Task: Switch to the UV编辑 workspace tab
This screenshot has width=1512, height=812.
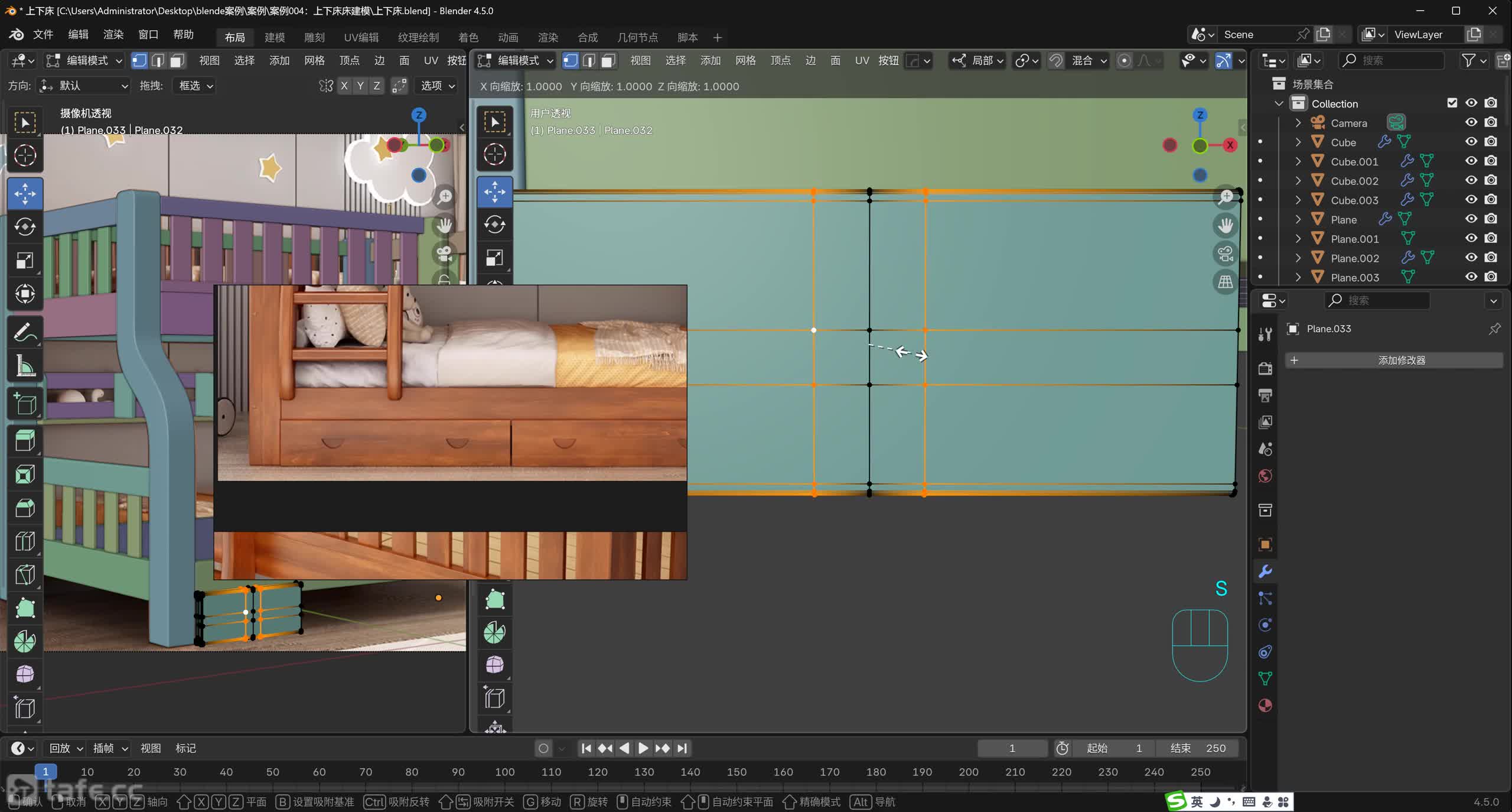Action: pos(361,37)
